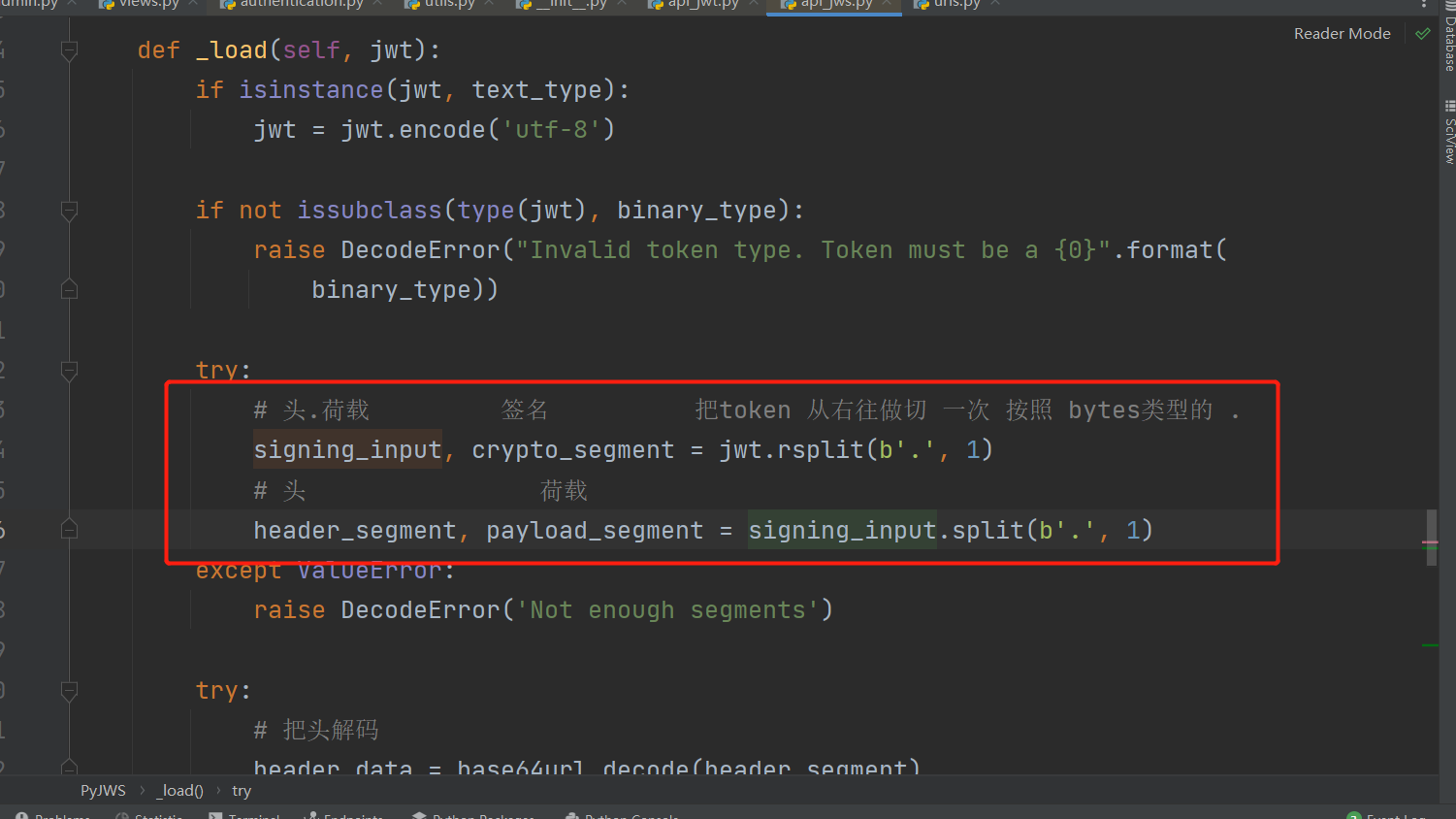Place cursor on '_load' in the def line
This screenshot has height=819, width=1456.
tap(231, 50)
